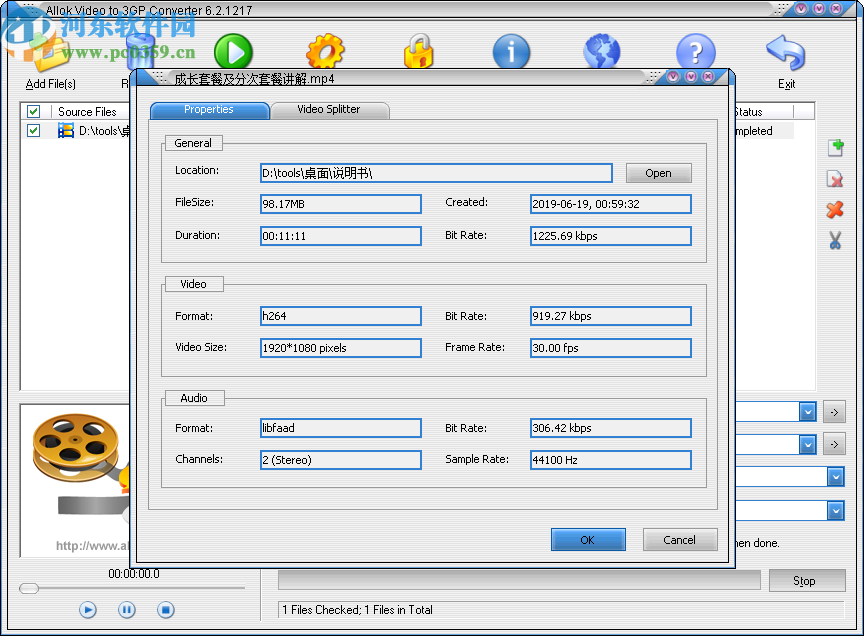Image resolution: width=864 pixels, height=636 pixels.
Task: Expand the second combo box dropdown arrow
Action: tap(807, 444)
